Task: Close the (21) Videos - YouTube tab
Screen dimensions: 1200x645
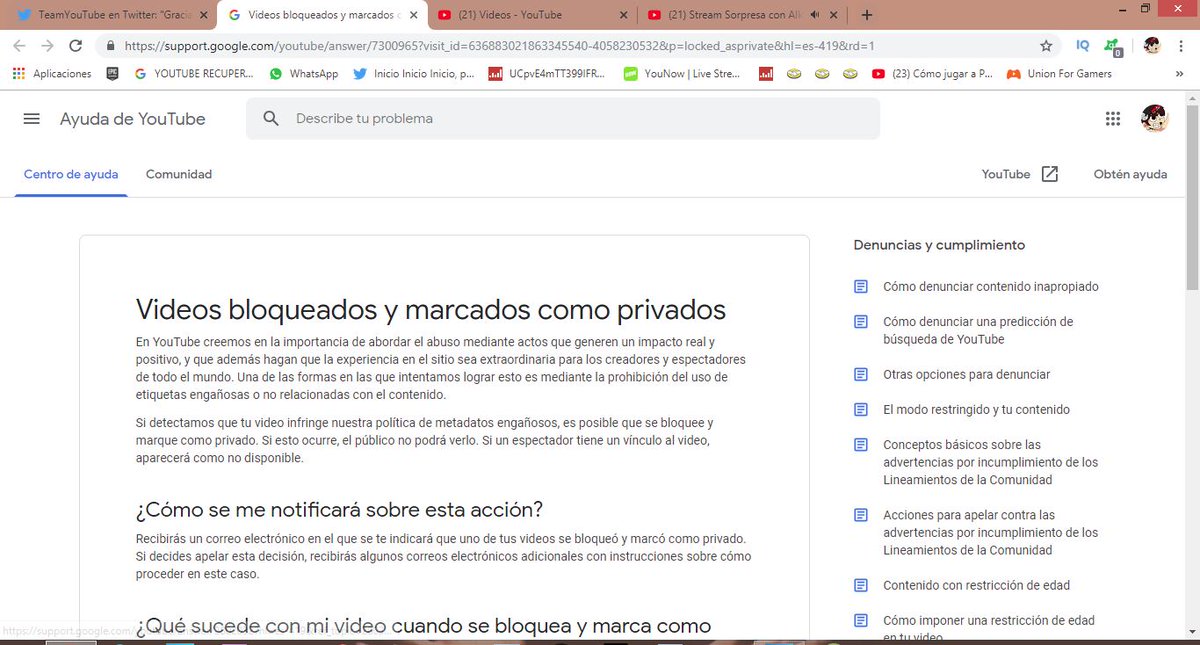Action: click(x=624, y=15)
